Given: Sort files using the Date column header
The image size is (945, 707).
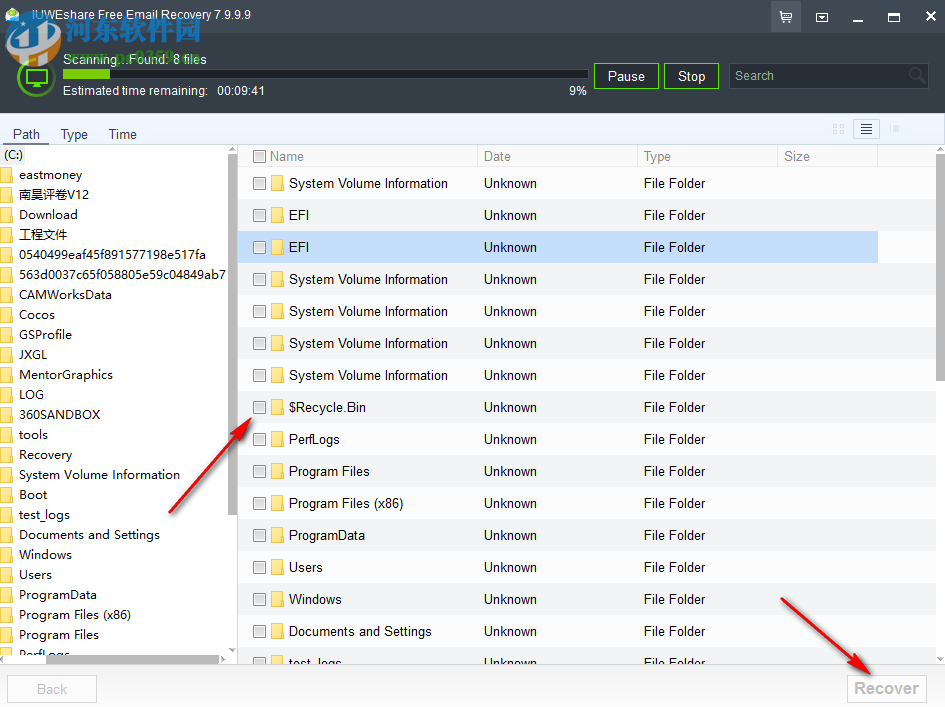Looking at the screenshot, I should [x=500, y=156].
